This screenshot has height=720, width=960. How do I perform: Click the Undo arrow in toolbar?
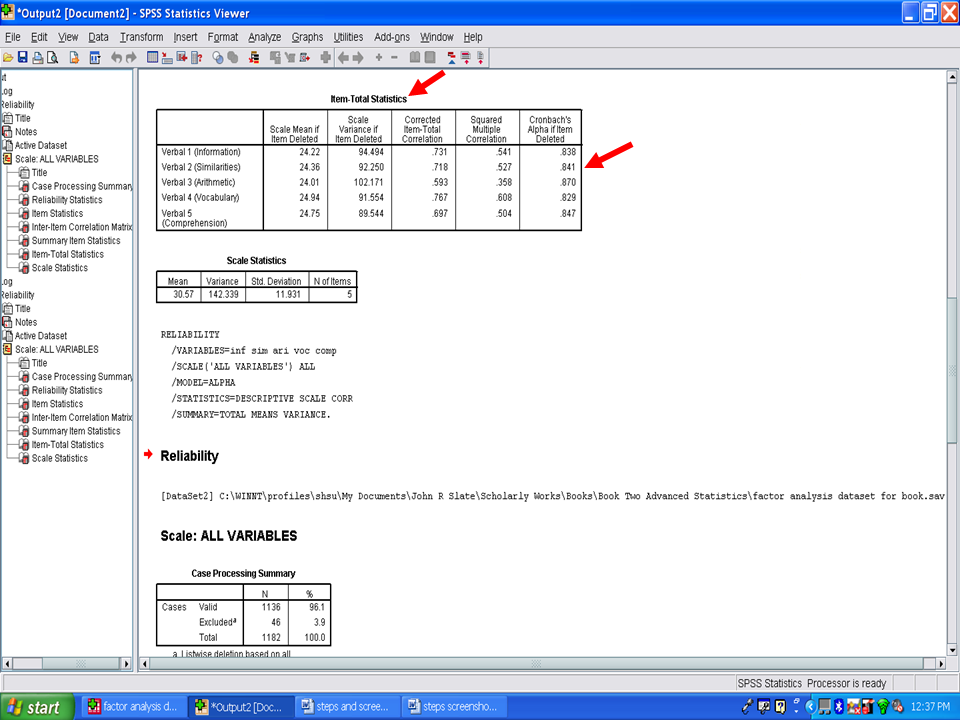pyautogui.click(x=117, y=58)
